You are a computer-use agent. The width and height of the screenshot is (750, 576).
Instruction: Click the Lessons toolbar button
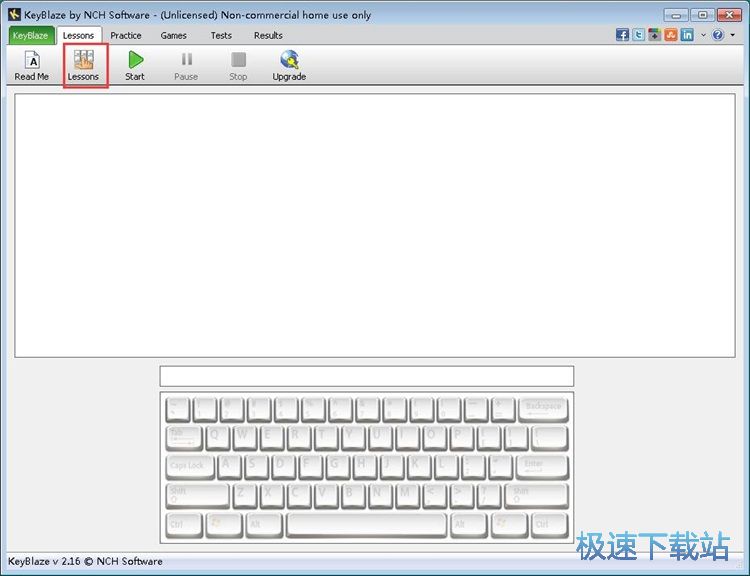point(83,66)
